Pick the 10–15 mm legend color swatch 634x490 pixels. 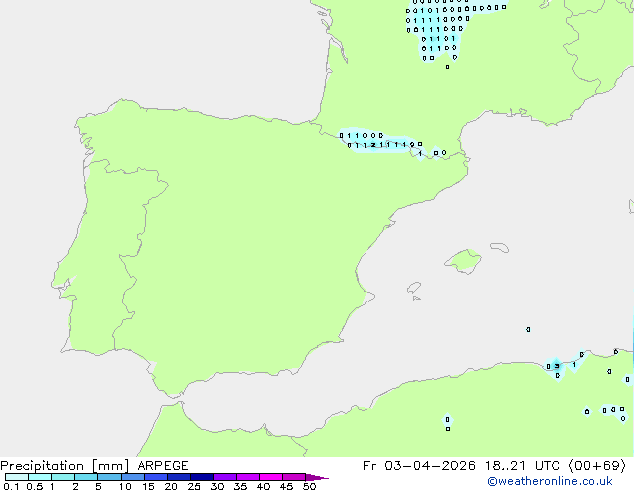pyautogui.click(x=132, y=477)
